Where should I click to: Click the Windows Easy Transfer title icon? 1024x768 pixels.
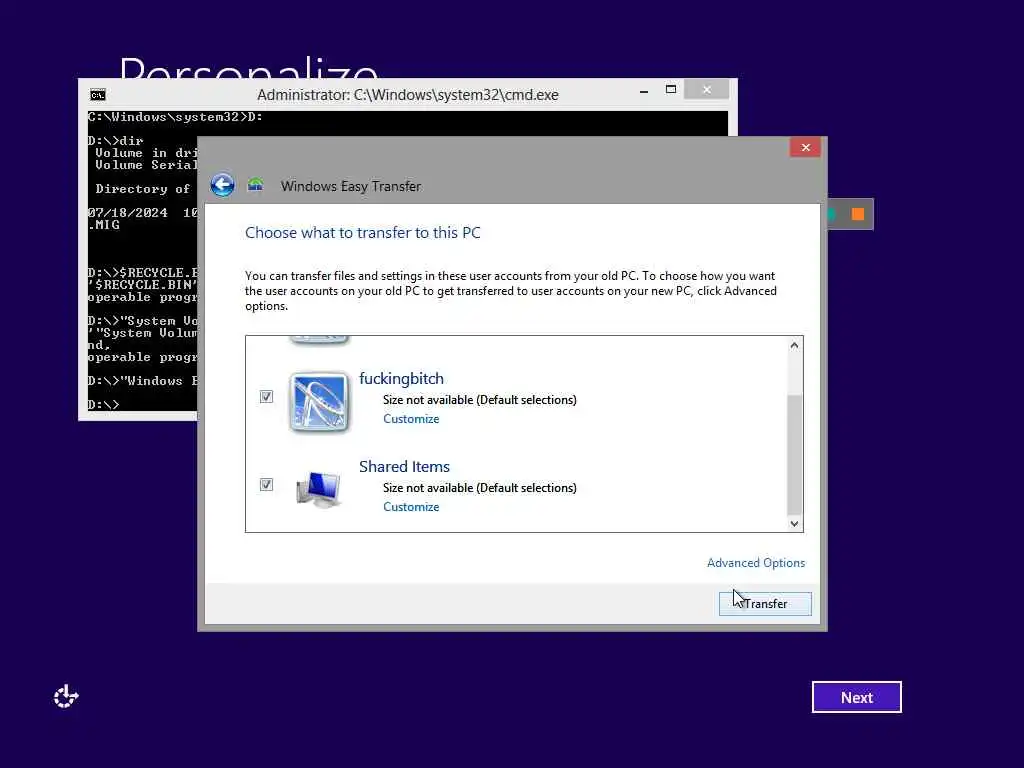coord(255,185)
